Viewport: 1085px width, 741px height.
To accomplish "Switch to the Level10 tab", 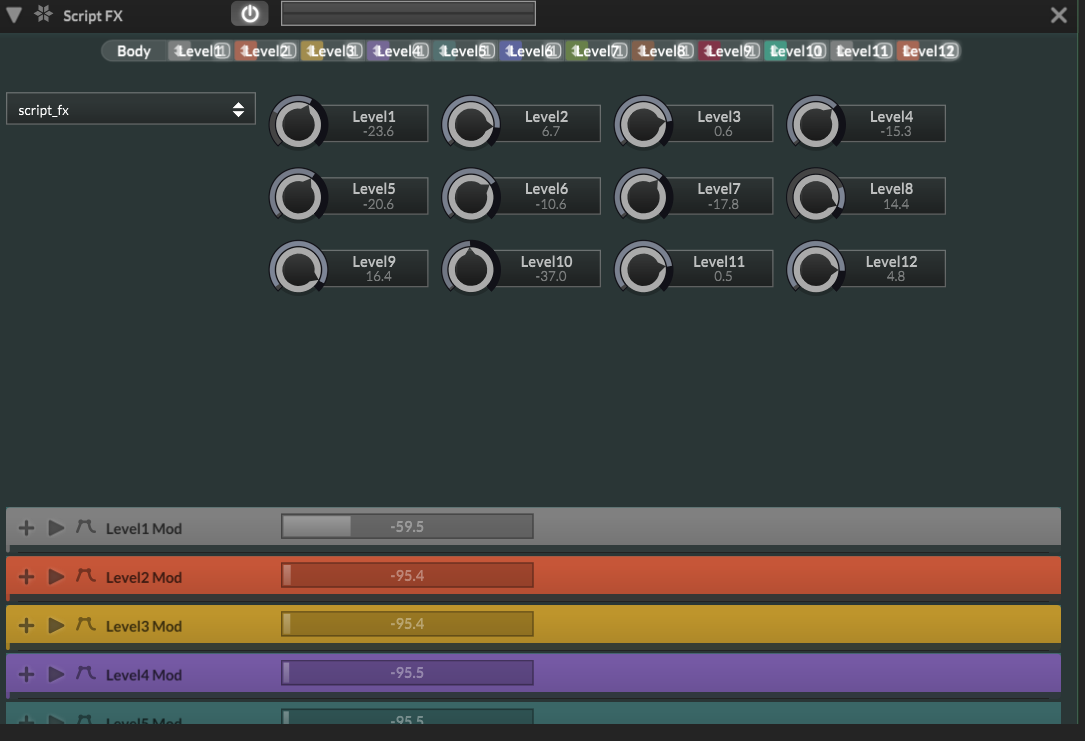I will [x=796, y=51].
